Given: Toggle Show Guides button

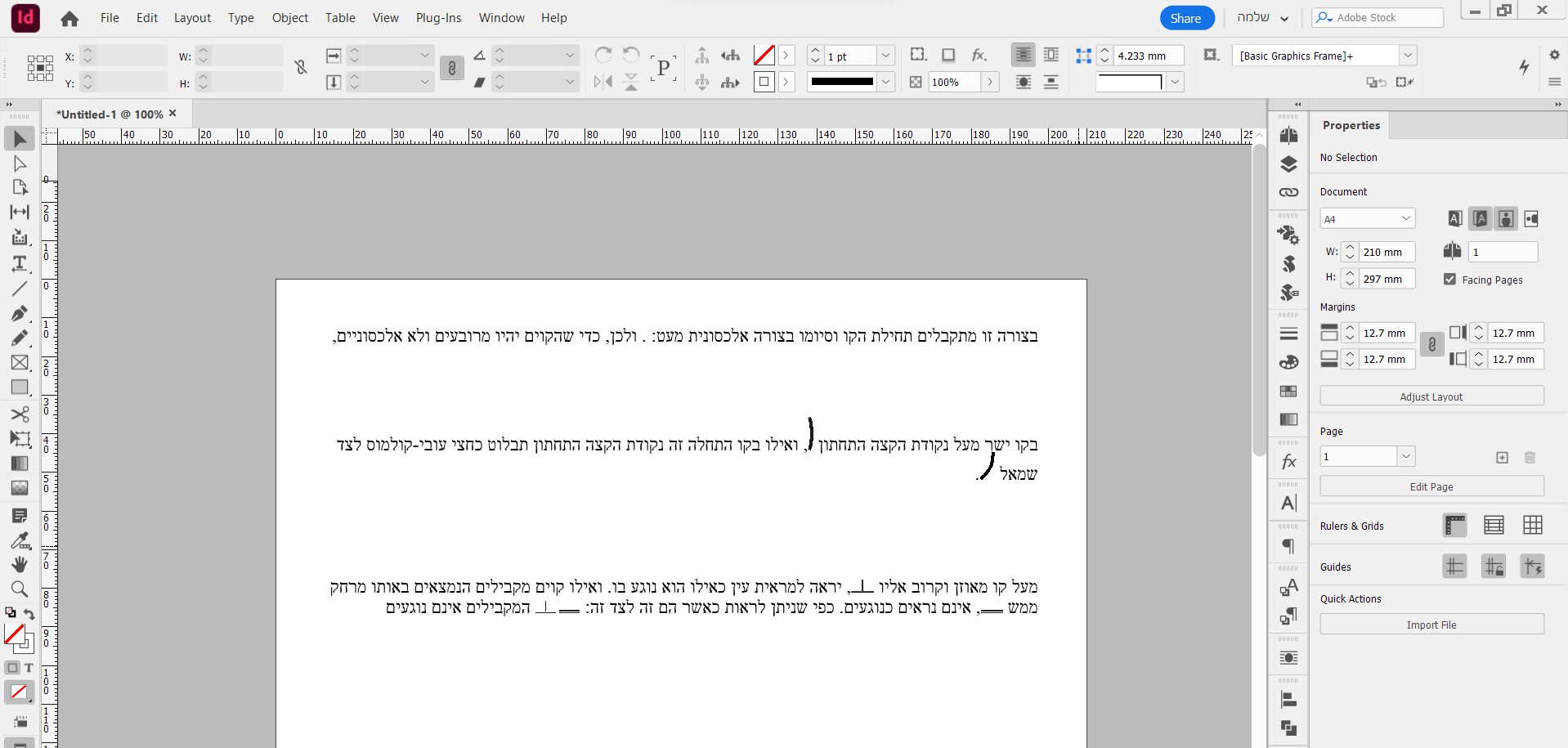Looking at the screenshot, I should point(1455,567).
